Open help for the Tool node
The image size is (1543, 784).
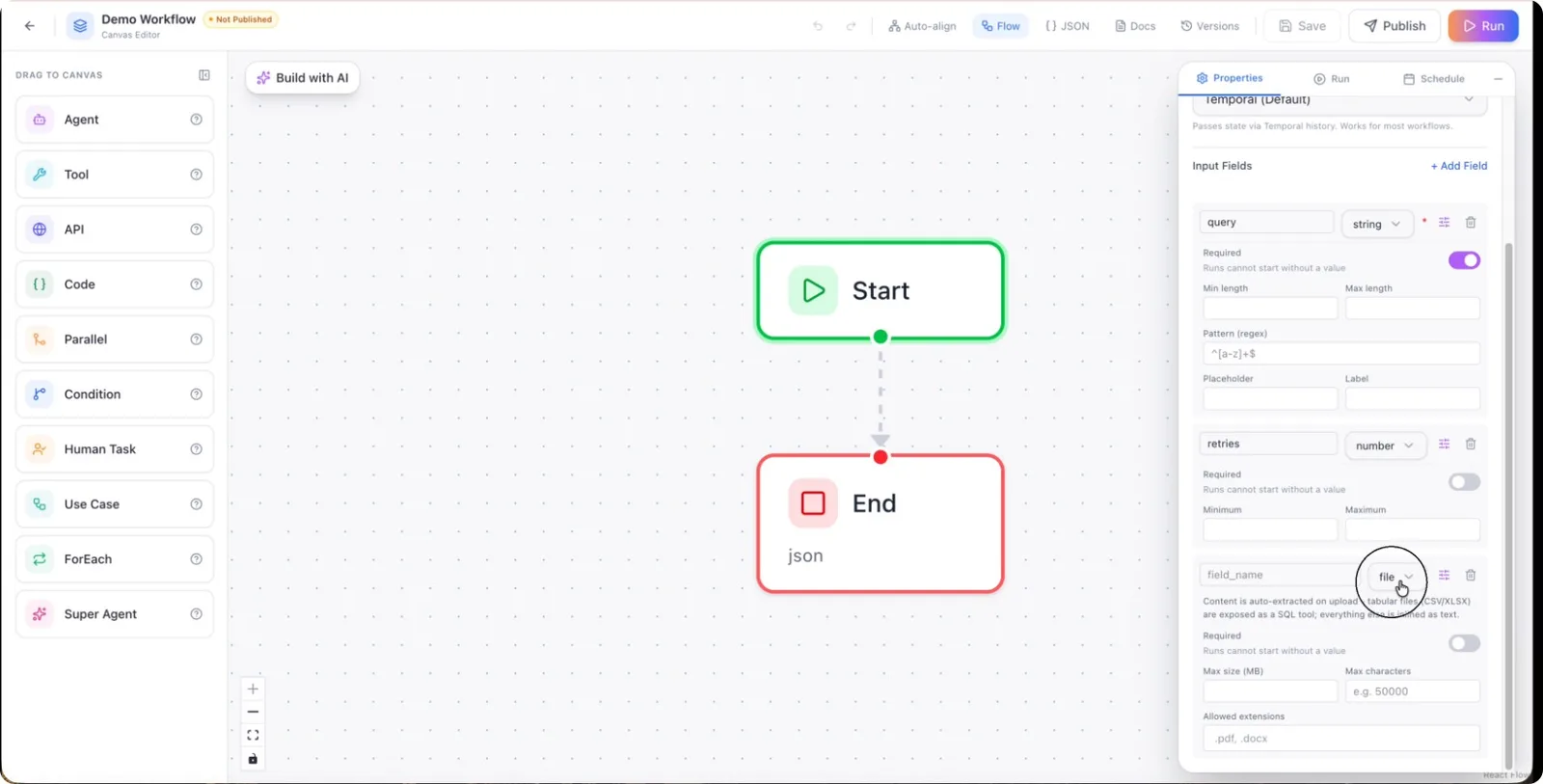pyautogui.click(x=197, y=175)
